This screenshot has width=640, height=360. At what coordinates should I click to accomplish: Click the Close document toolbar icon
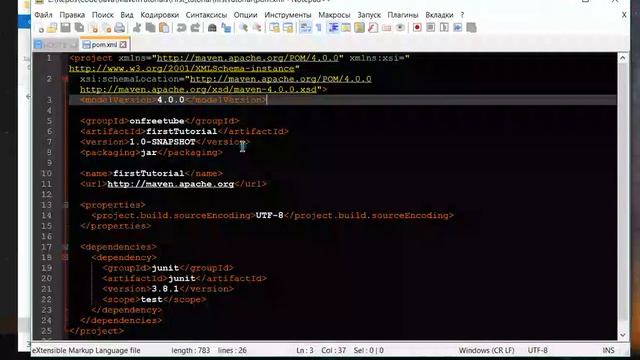coord(93,28)
